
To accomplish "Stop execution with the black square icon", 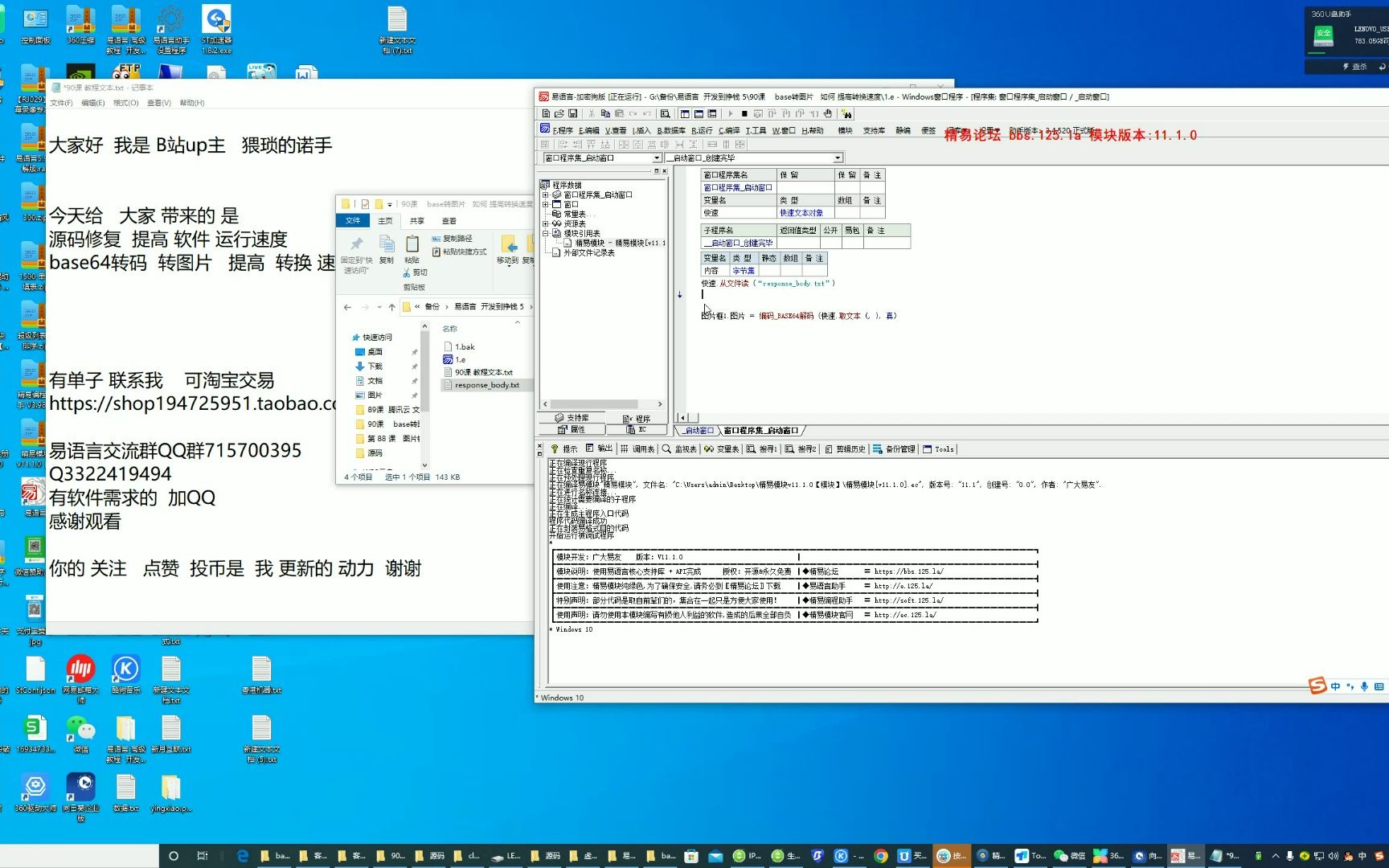I will coord(744,113).
